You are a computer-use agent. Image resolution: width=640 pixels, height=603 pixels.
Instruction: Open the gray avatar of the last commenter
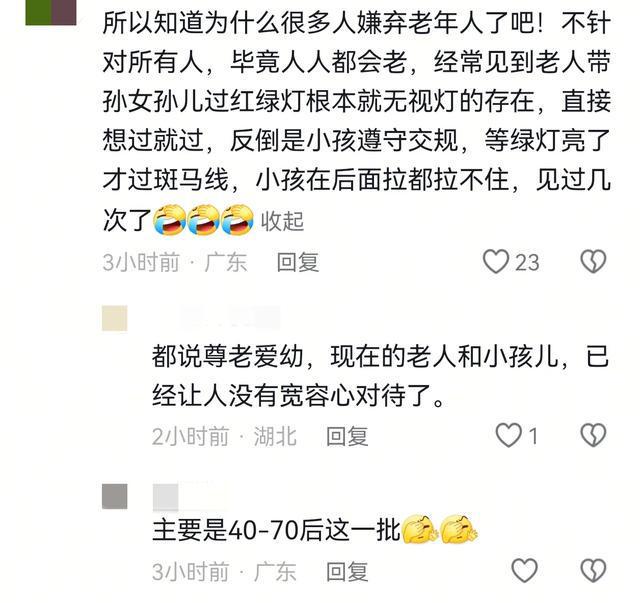(115, 496)
